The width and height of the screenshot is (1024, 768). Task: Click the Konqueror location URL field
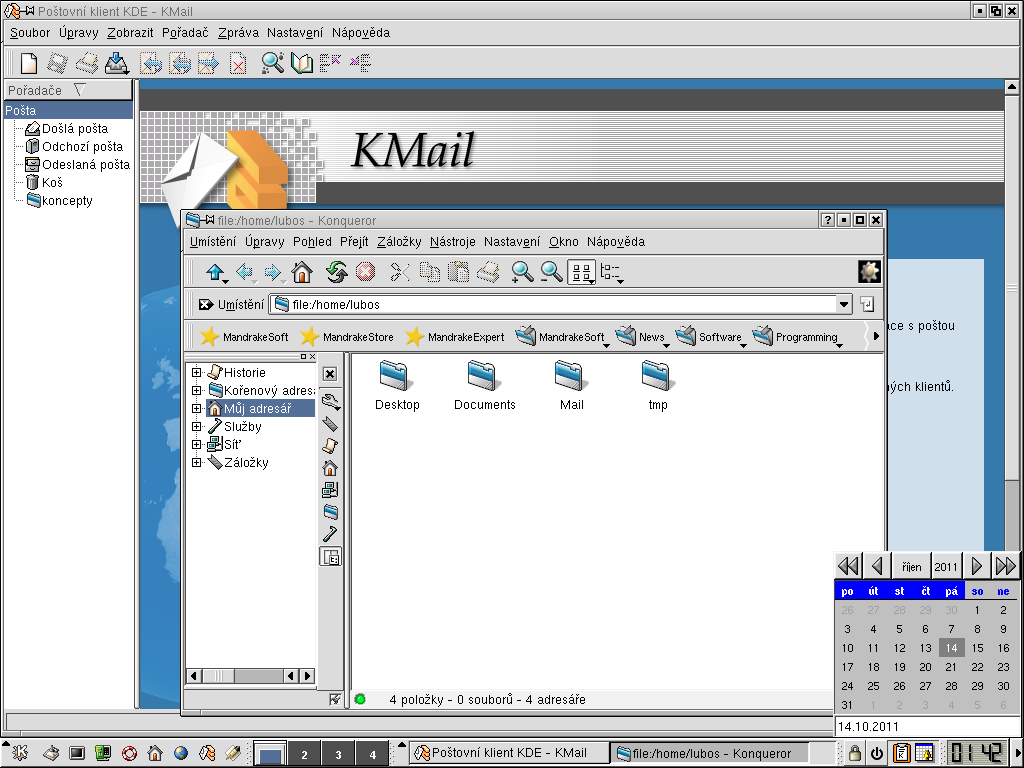click(x=554, y=304)
